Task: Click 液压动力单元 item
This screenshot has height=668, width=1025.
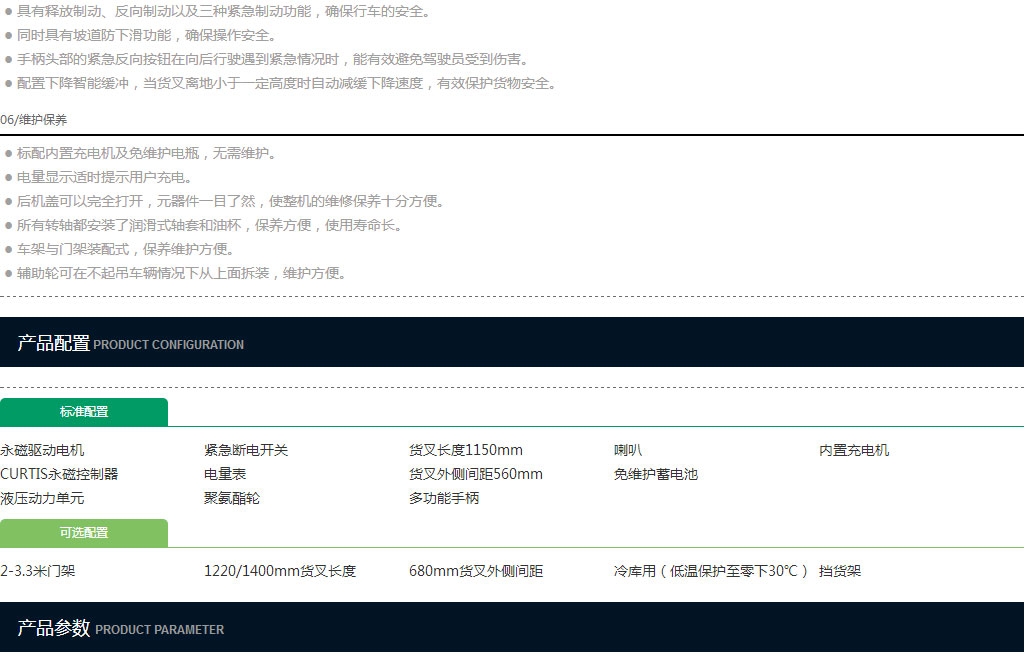Action: 42,499
